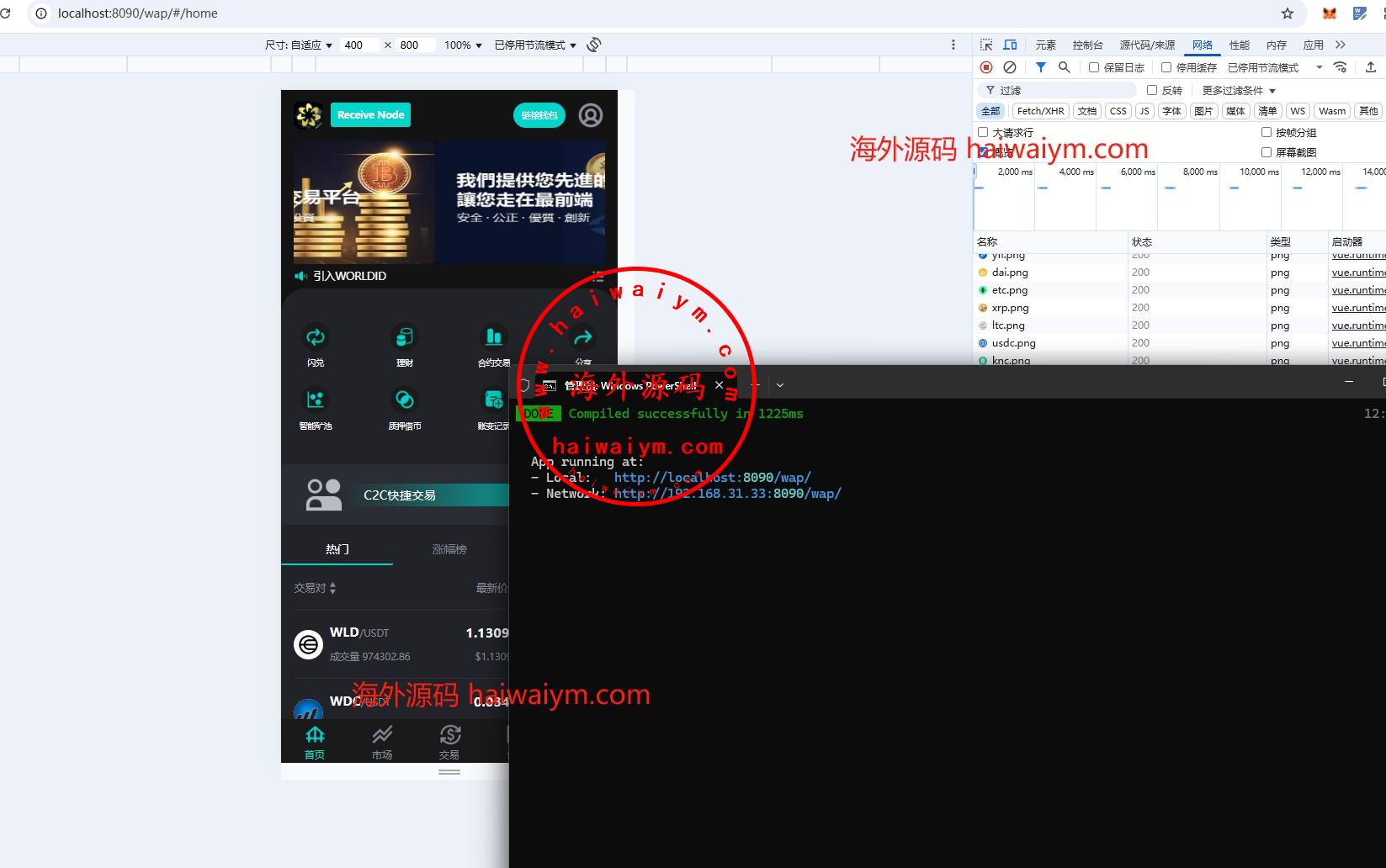Switch to the 控制台 DevTools tab

coord(1087,45)
